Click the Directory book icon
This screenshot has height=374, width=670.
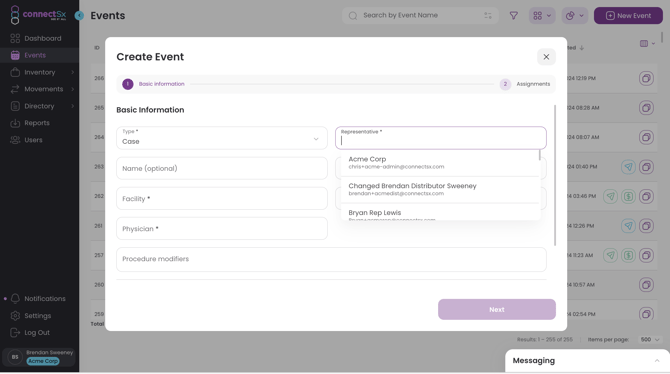15,106
